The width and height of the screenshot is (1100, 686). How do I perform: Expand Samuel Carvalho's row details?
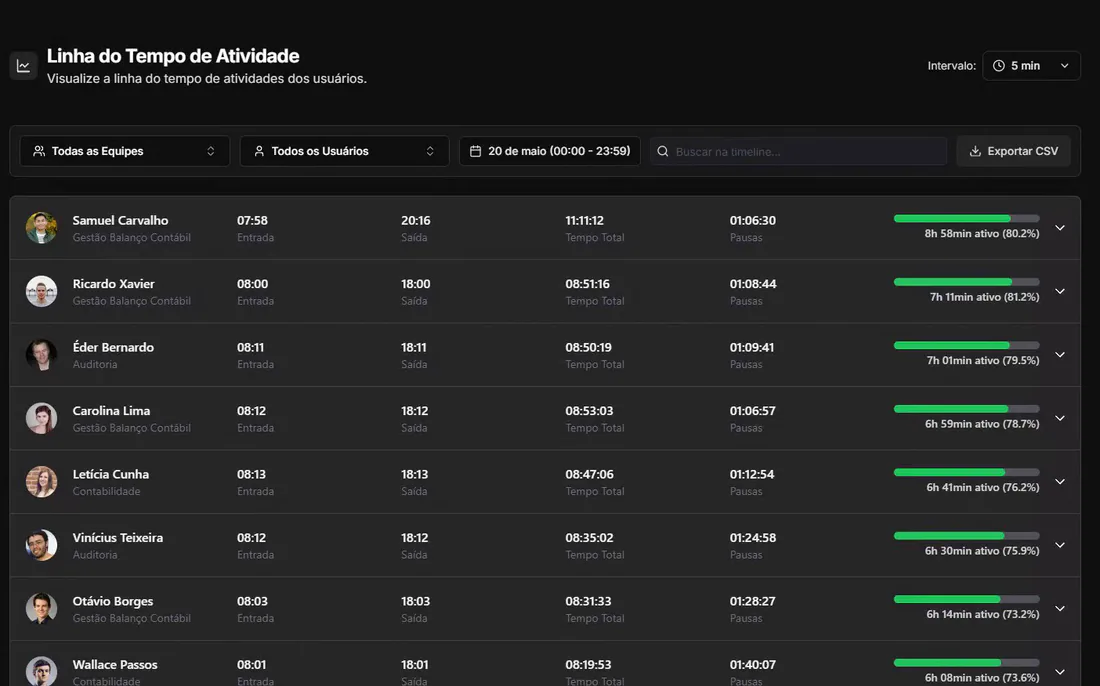tap(1060, 228)
